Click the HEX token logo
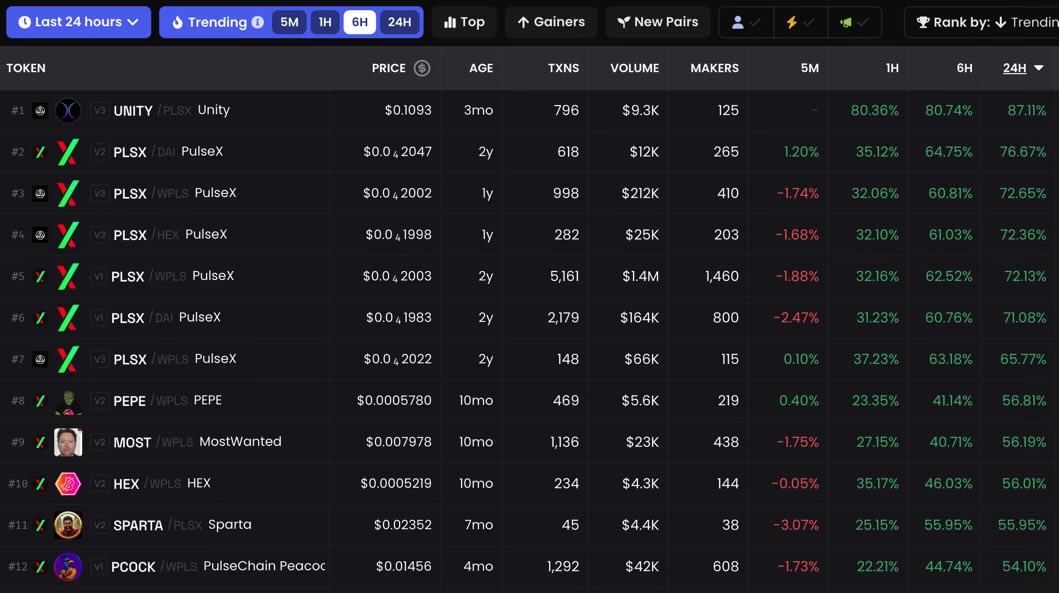This screenshot has height=593, width=1059. 68,484
